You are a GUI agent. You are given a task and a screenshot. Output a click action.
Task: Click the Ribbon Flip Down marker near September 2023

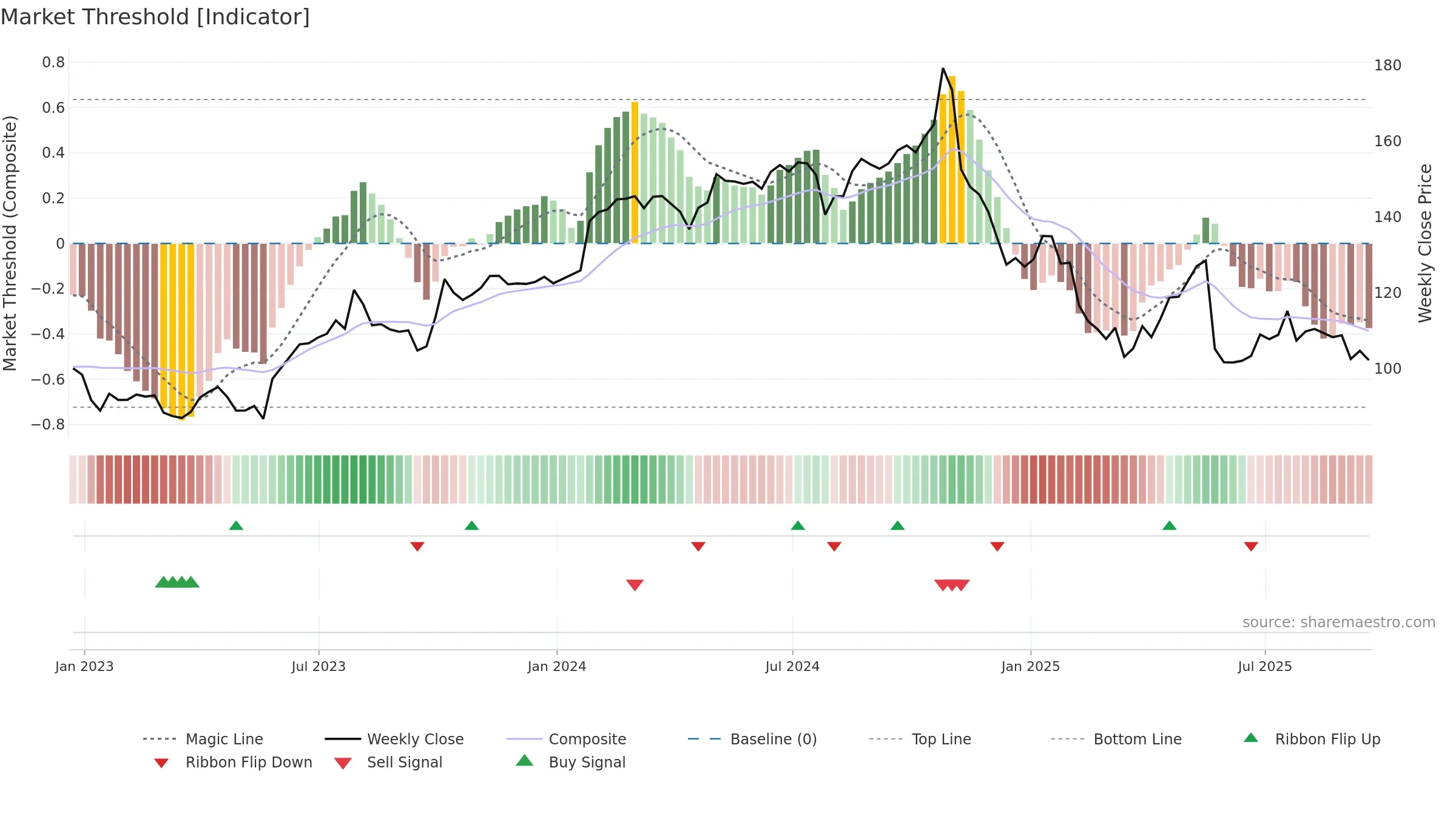[417, 546]
